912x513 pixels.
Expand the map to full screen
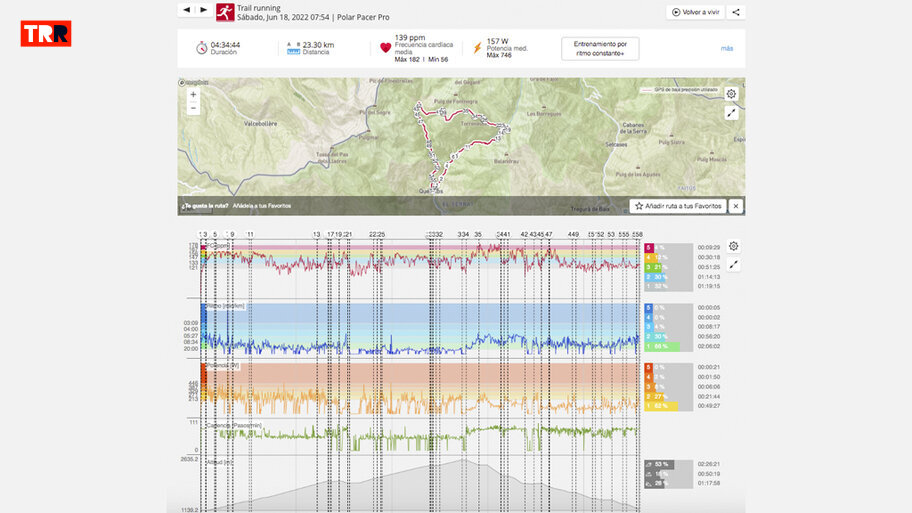[x=731, y=113]
